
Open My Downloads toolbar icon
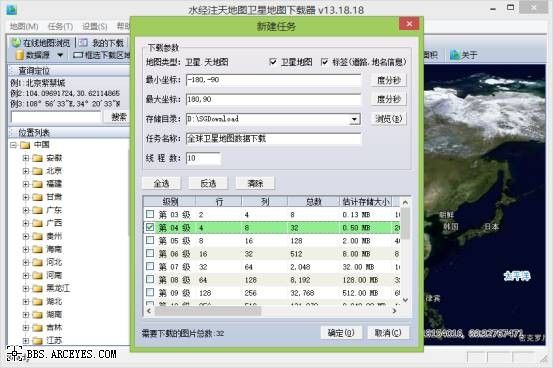coord(83,43)
